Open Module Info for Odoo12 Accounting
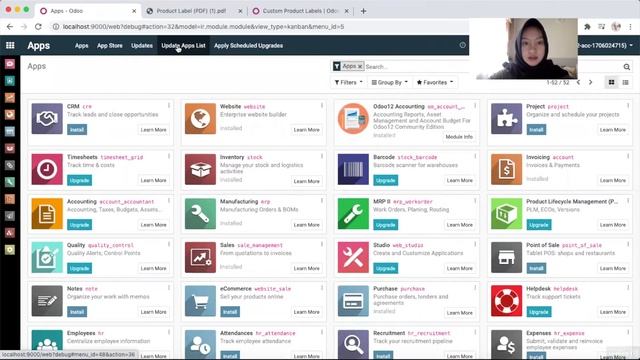This screenshot has width=640, height=360. 459,137
